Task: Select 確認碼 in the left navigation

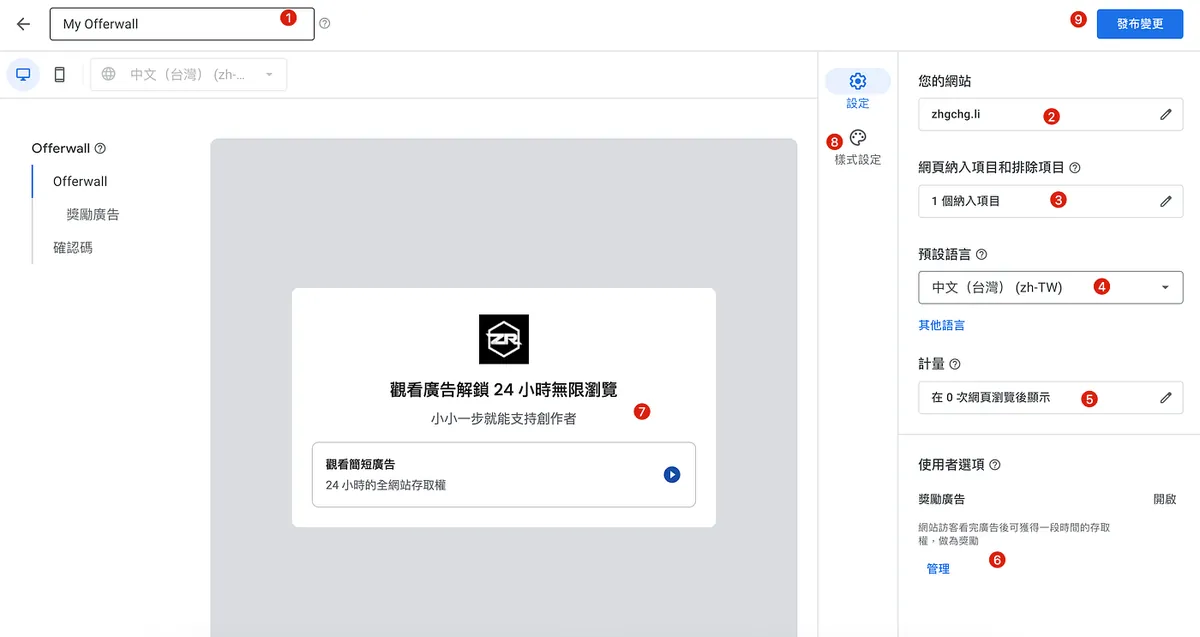Action: pyautogui.click(x=73, y=247)
